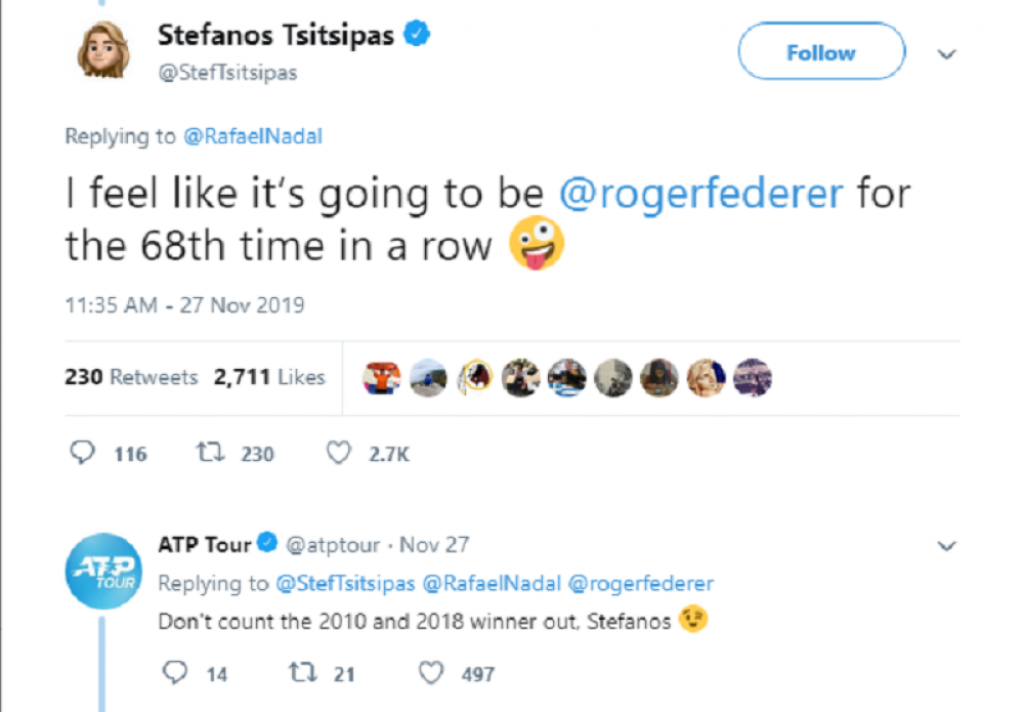Open the dropdown menu on the ATP Tour reply
This screenshot has height=712, width=1024.
coord(946,545)
